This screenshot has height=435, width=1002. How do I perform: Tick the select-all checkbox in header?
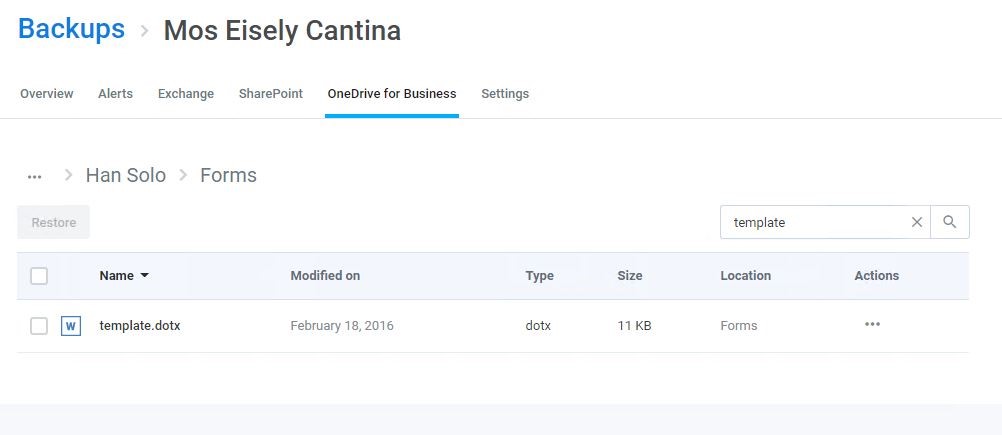point(39,276)
